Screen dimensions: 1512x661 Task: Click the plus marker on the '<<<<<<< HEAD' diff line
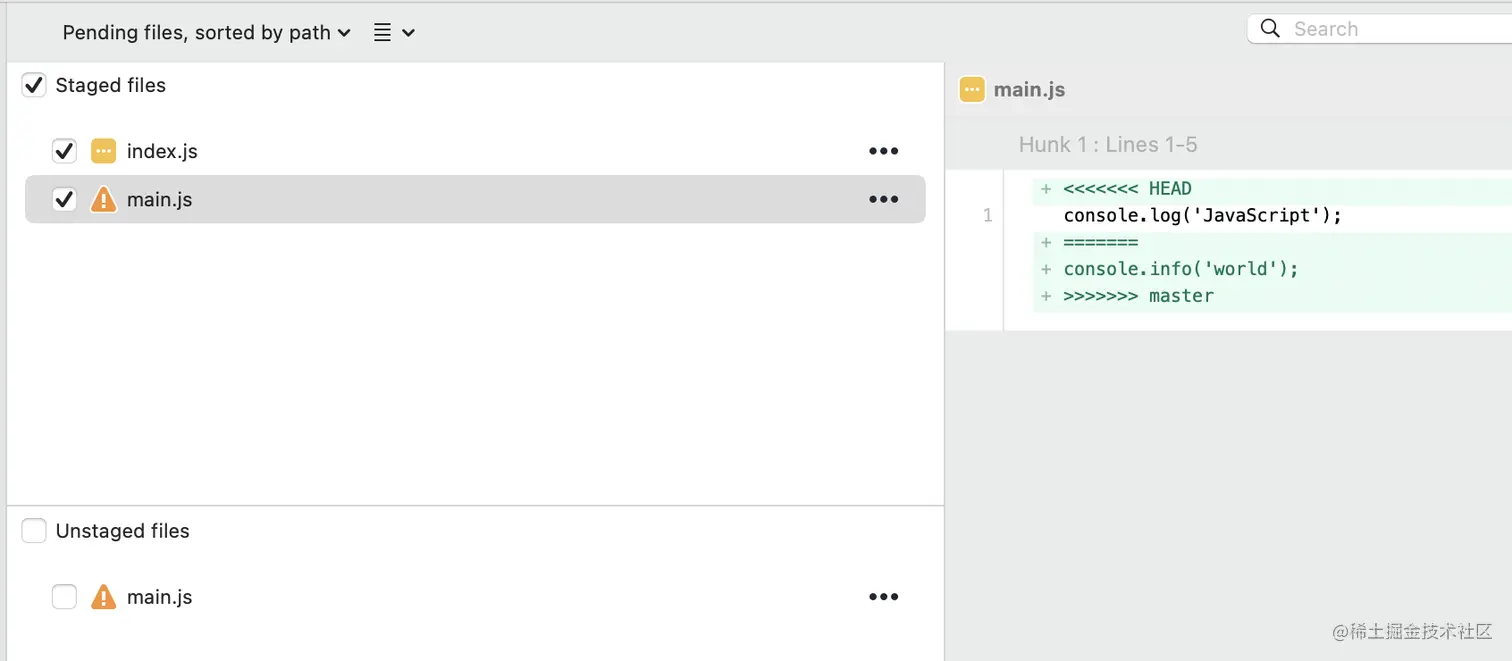1044,188
